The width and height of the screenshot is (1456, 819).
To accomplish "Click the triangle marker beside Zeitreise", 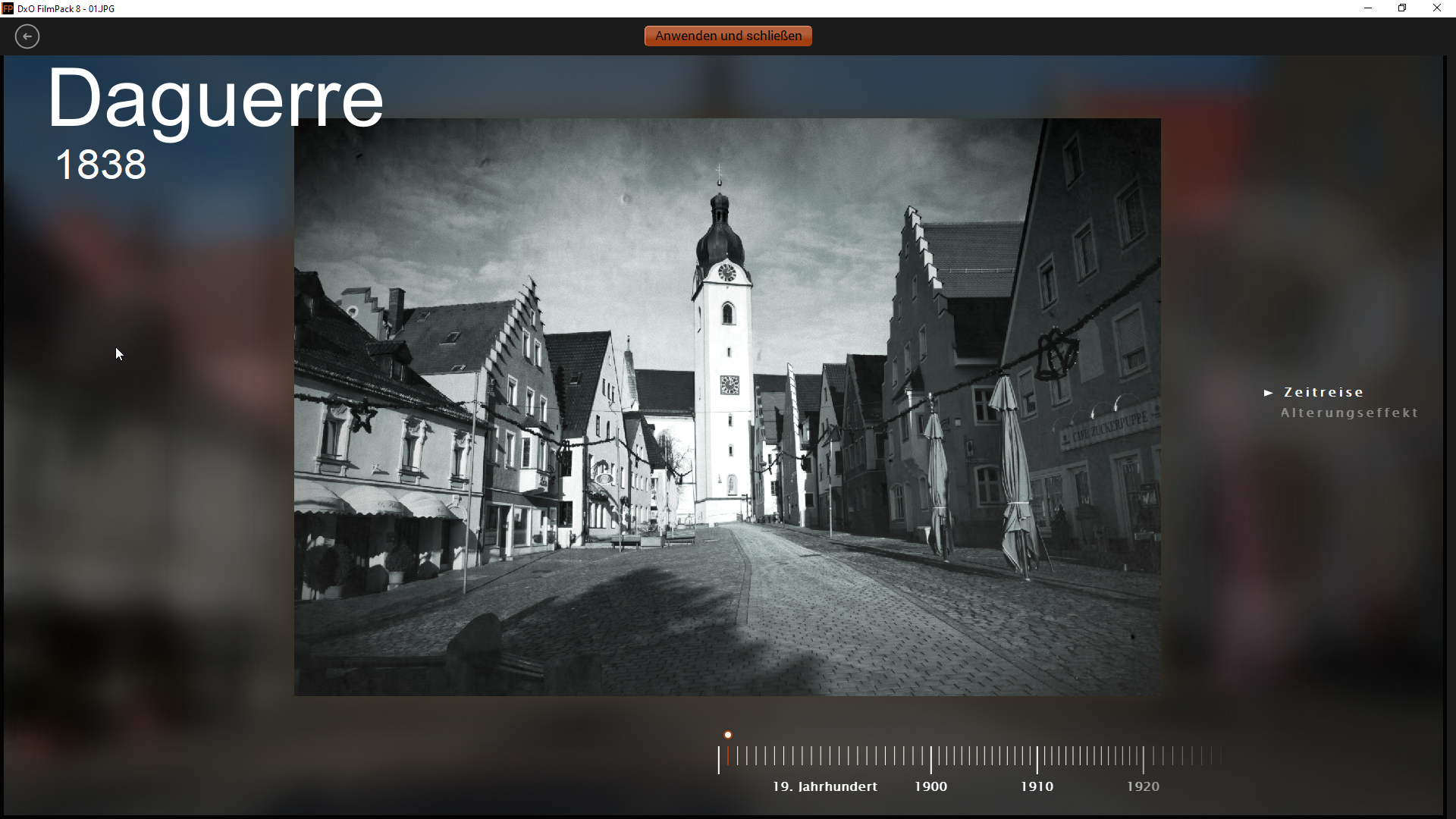I will [x=1268, y=393].
